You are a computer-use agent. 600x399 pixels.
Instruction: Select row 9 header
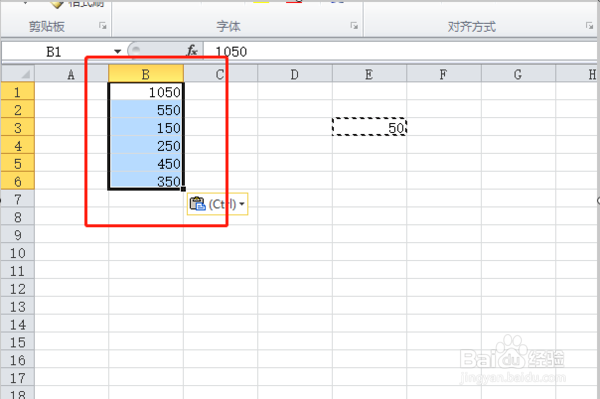click(x=18, y=235)
